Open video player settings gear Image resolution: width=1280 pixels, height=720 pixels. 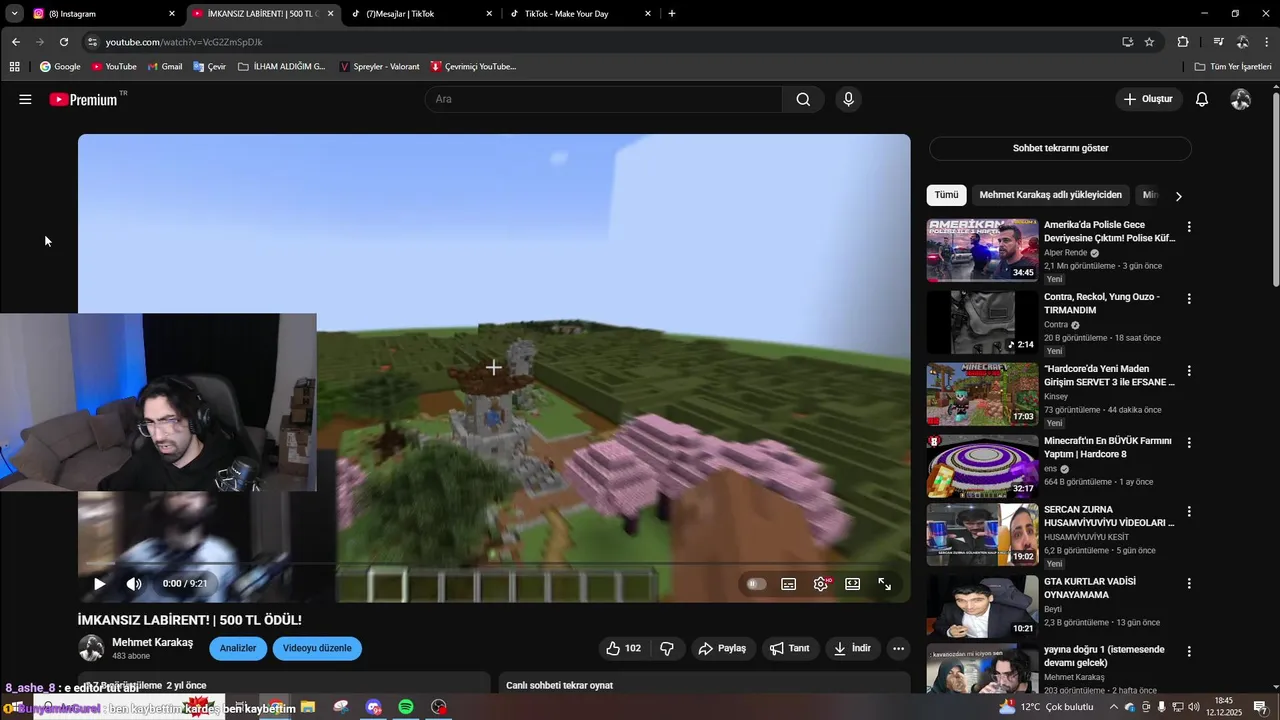coord(821,584)
